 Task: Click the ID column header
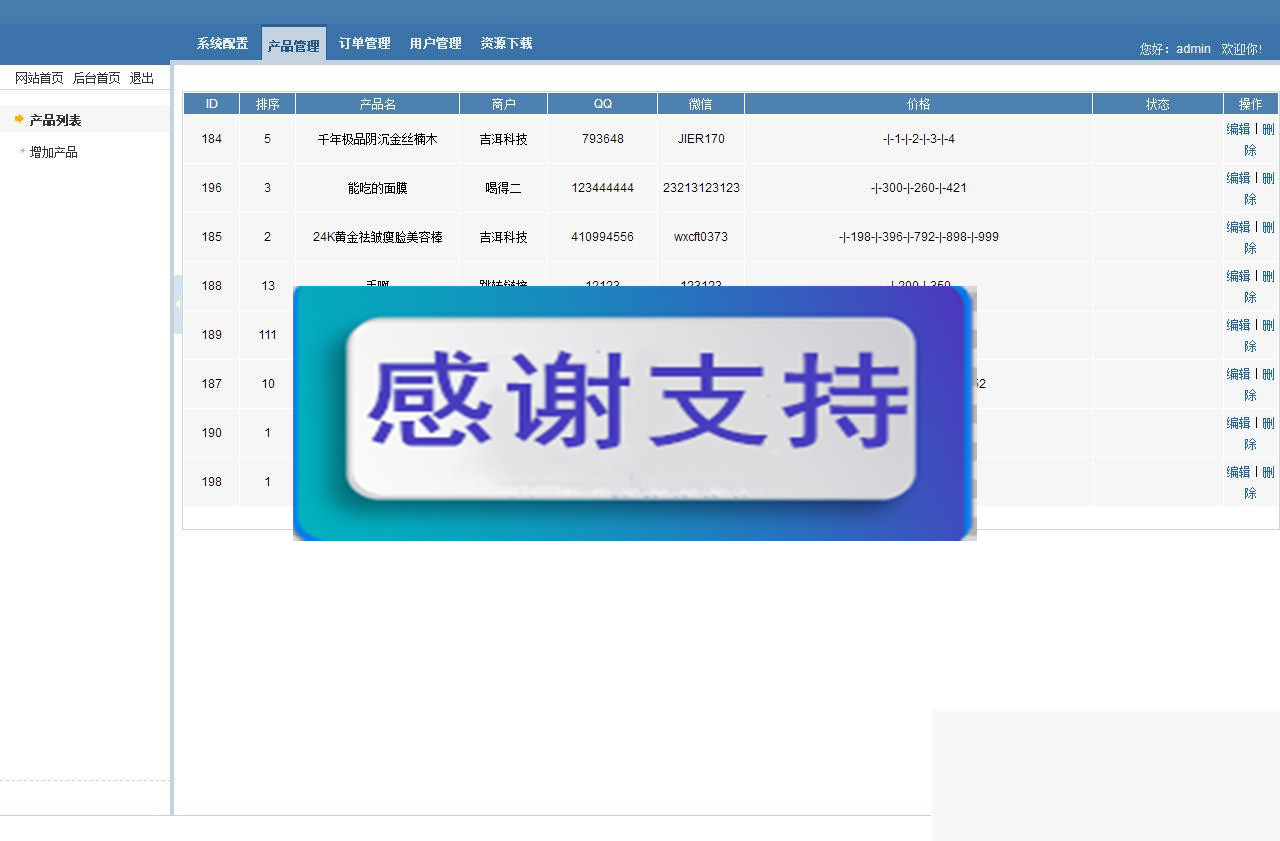(210, 103)
